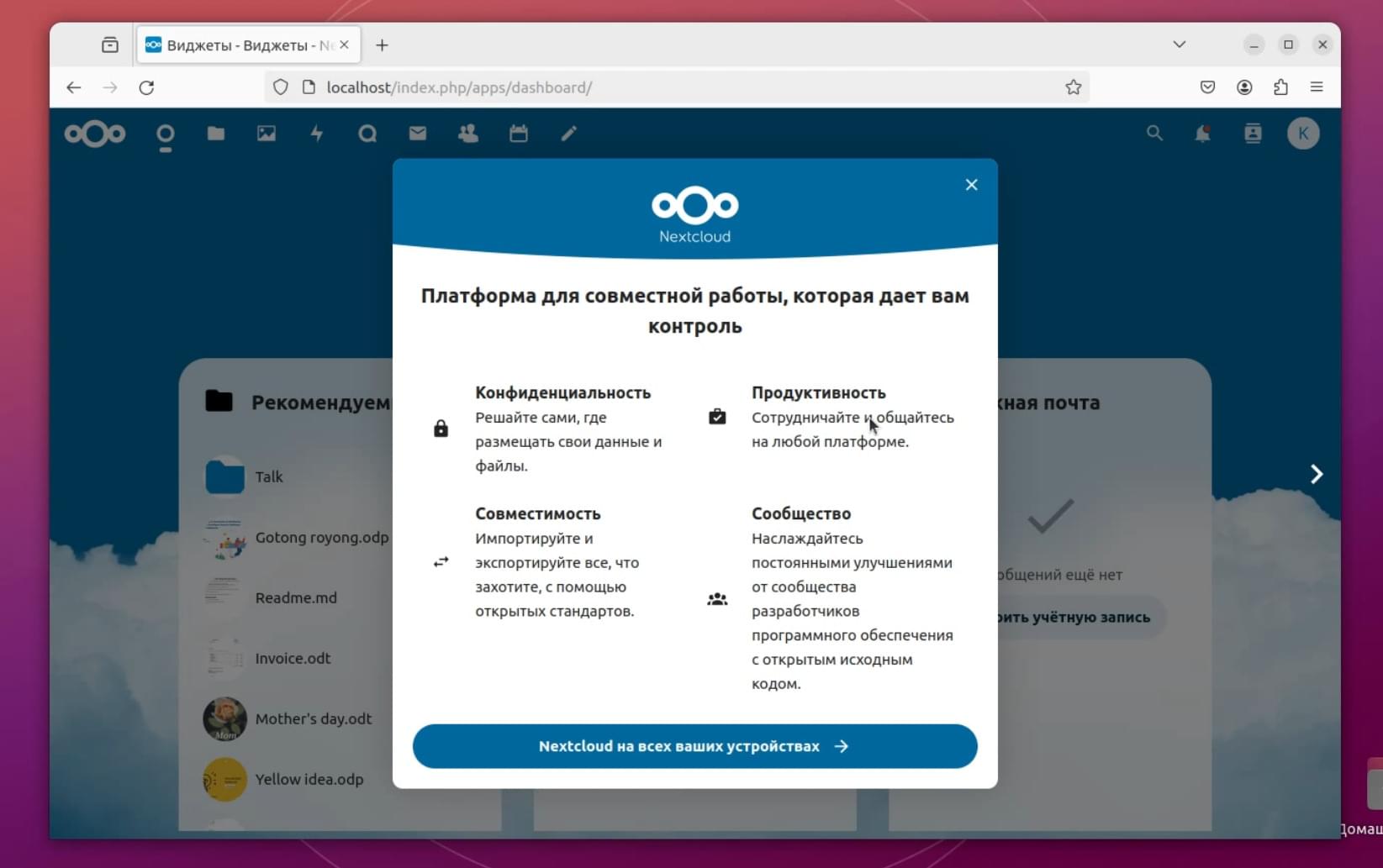Click tracking protection shield icon
The height and width of the screenshot is (868, 1383).
point(281,87)
